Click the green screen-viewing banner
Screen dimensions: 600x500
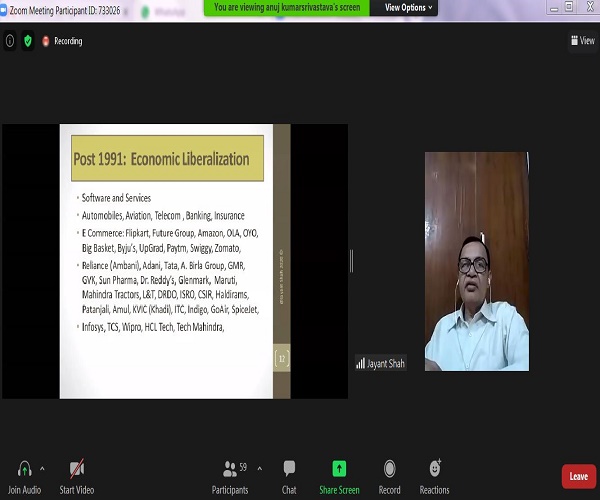click(287, 7)
